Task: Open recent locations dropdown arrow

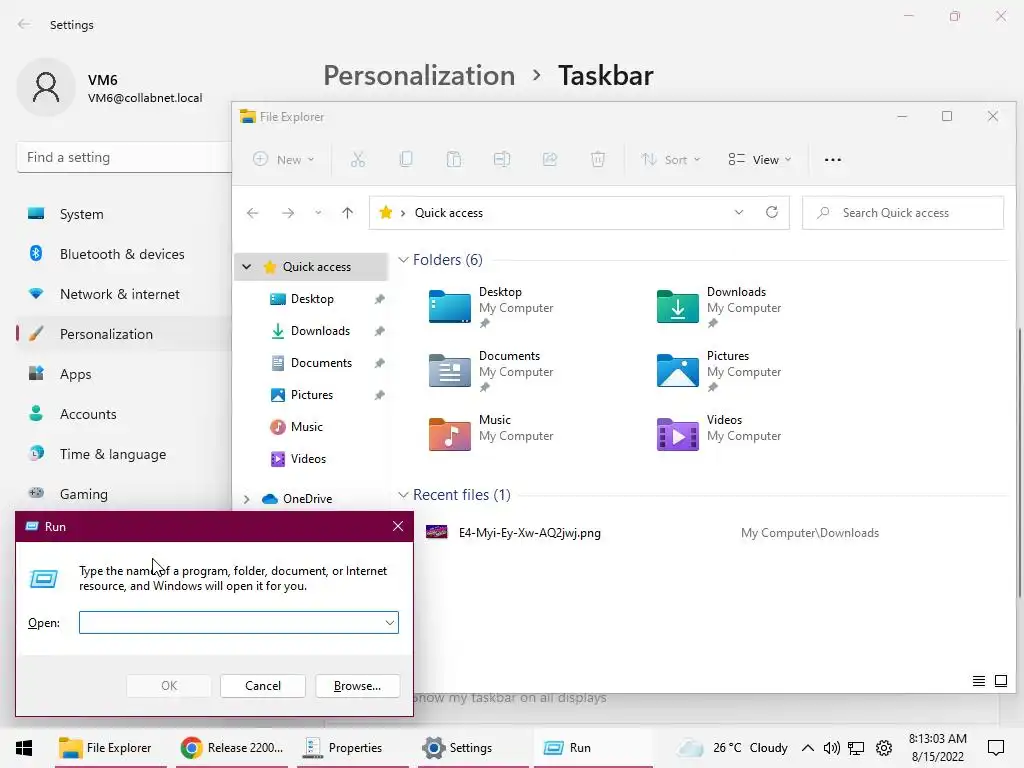Action: coord(318,213)
